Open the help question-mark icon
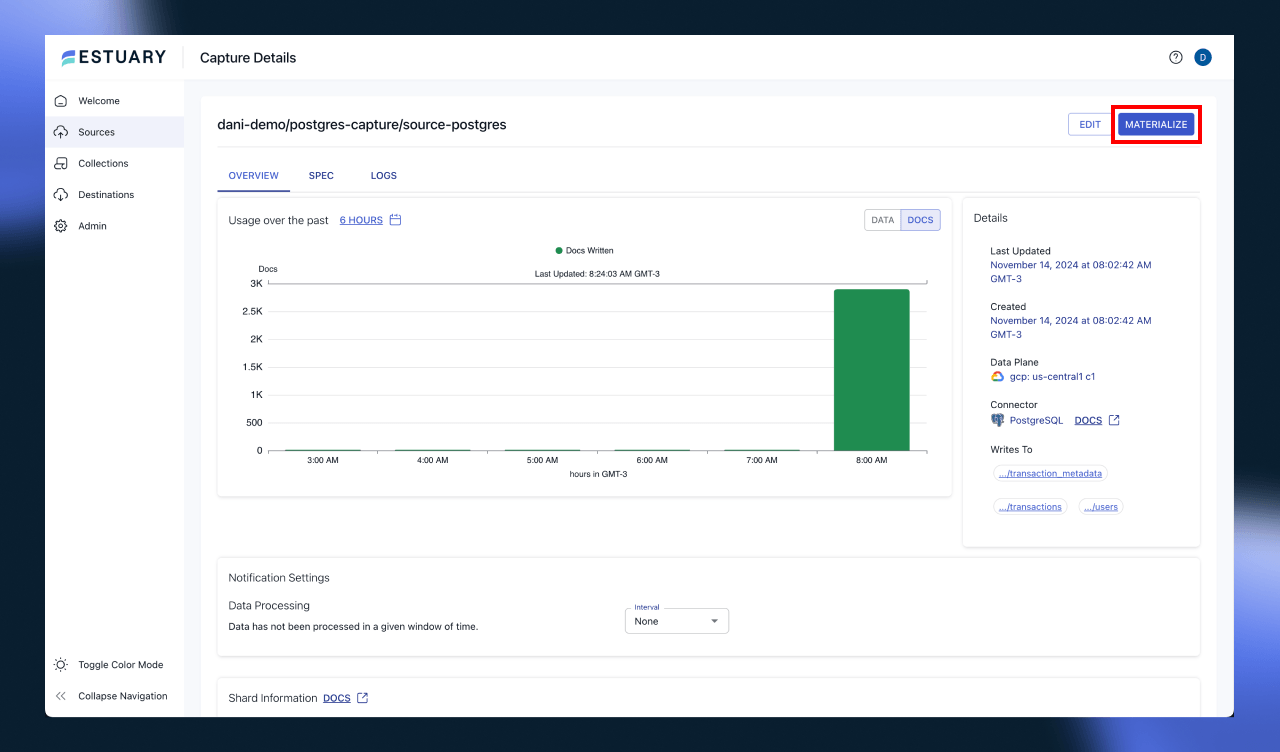The height and width of the screenshot is (752, 1280). pyautogui.click(x=1176, y=57)
